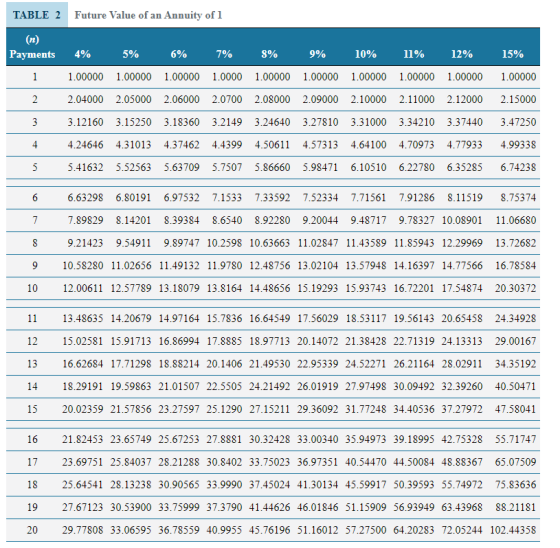Click the 'TABLE 2' label
Viewport: 560px width, 548px height.
[x=37, y=15]
